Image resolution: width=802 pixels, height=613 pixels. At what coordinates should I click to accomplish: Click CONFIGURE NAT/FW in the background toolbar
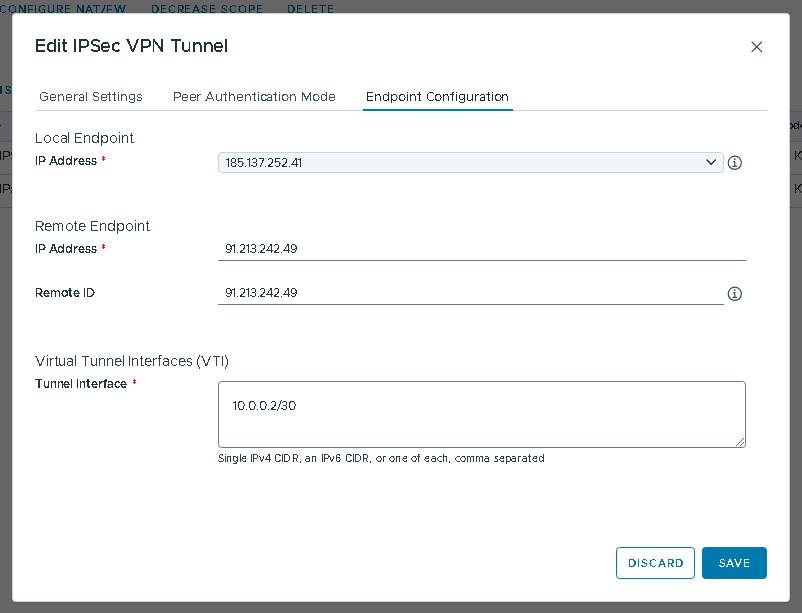pos(64,9)
